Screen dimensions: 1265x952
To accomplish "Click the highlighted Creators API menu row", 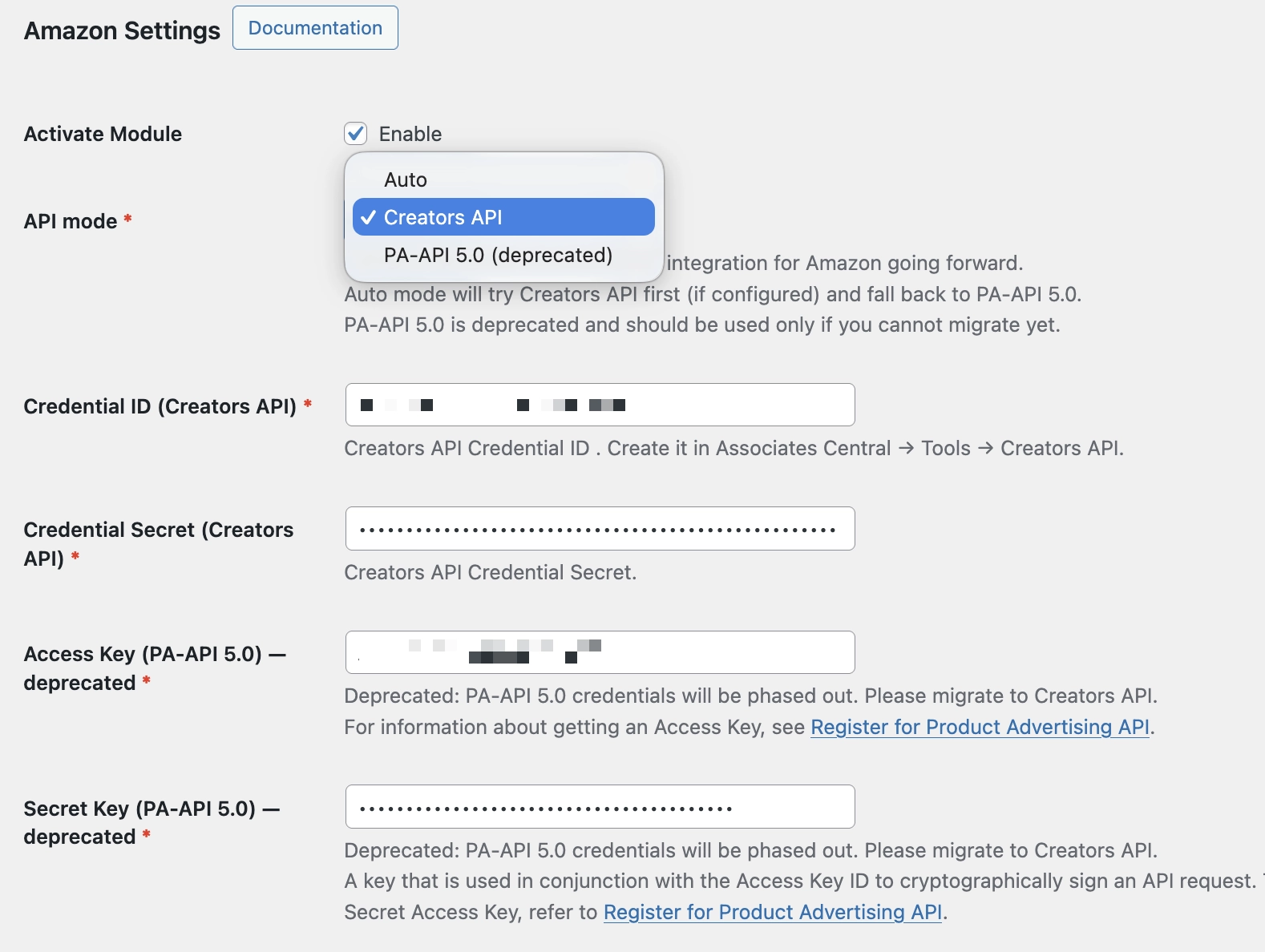I will tap(501, 216).
